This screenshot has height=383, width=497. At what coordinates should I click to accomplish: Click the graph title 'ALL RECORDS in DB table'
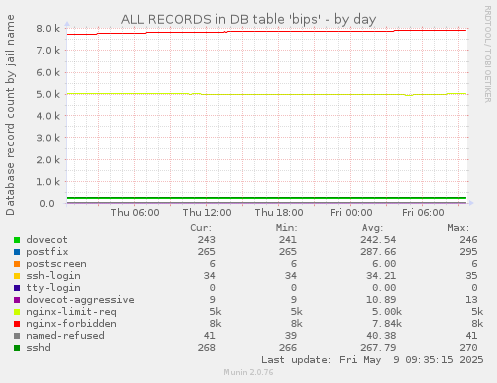click(x=248, y=19)
